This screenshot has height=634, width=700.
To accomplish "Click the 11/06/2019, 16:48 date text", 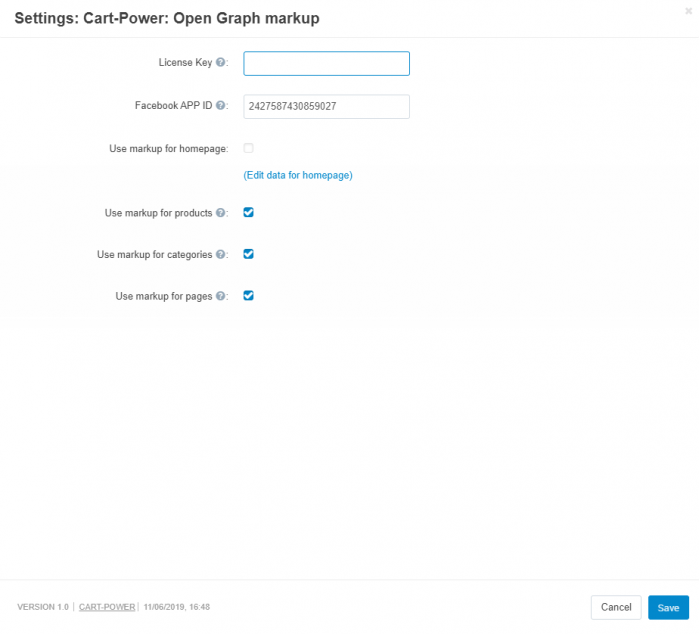I will [x=177, y=607].
